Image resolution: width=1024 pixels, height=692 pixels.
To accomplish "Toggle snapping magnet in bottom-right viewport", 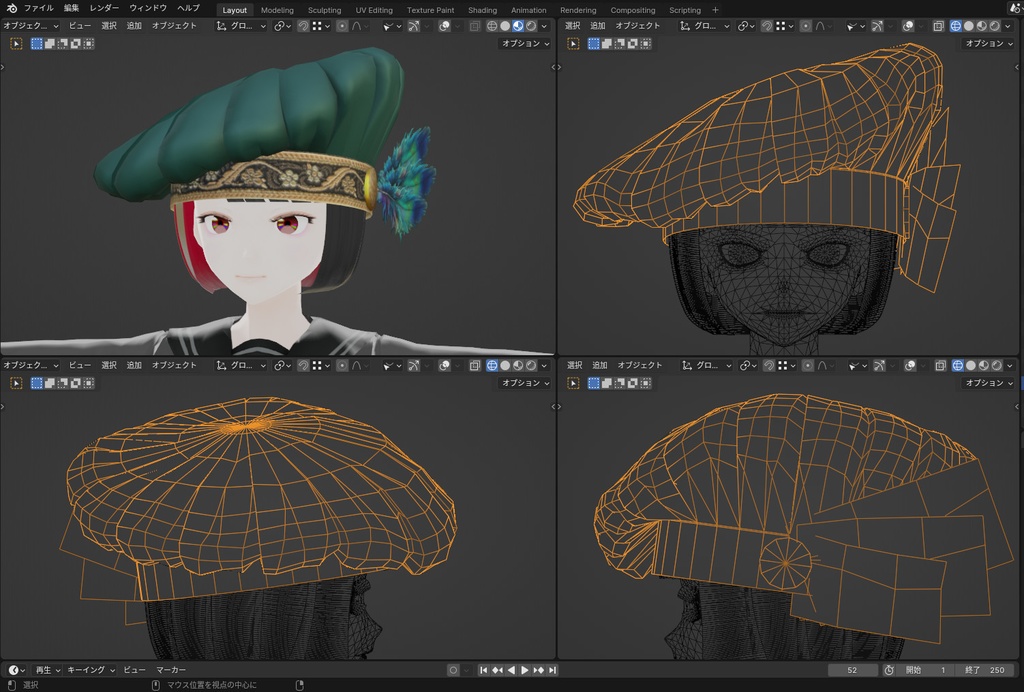I will (769, 366).
